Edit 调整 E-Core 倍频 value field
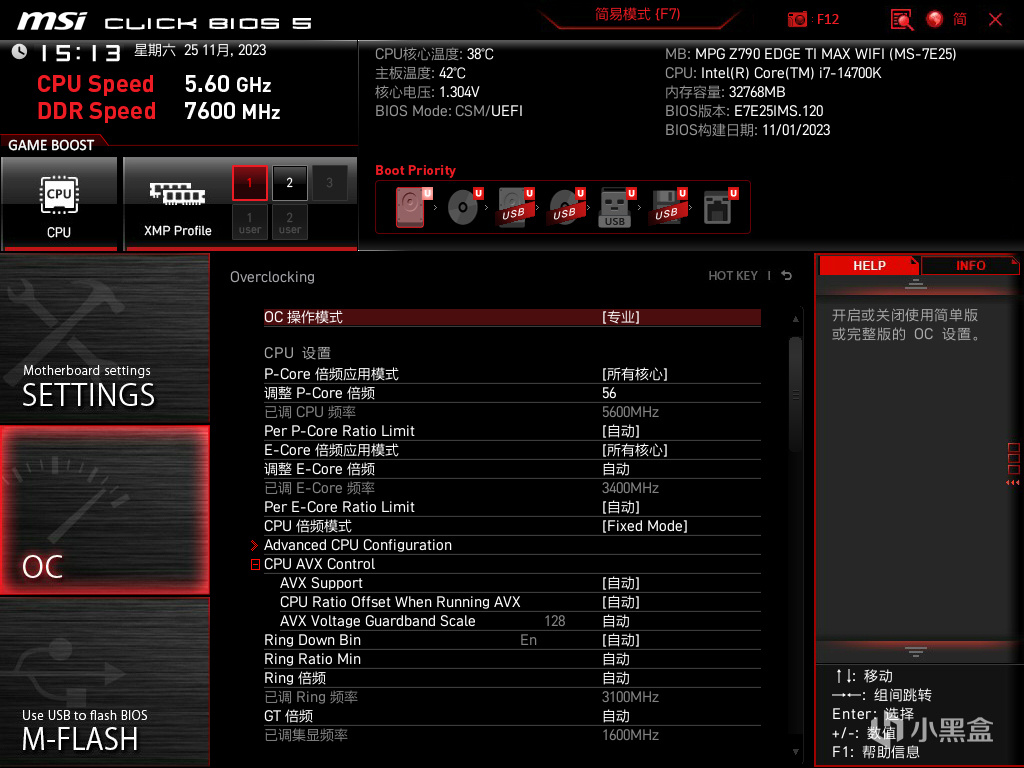The height and width of the screenshot is (768, 1024). click(512, 469)
